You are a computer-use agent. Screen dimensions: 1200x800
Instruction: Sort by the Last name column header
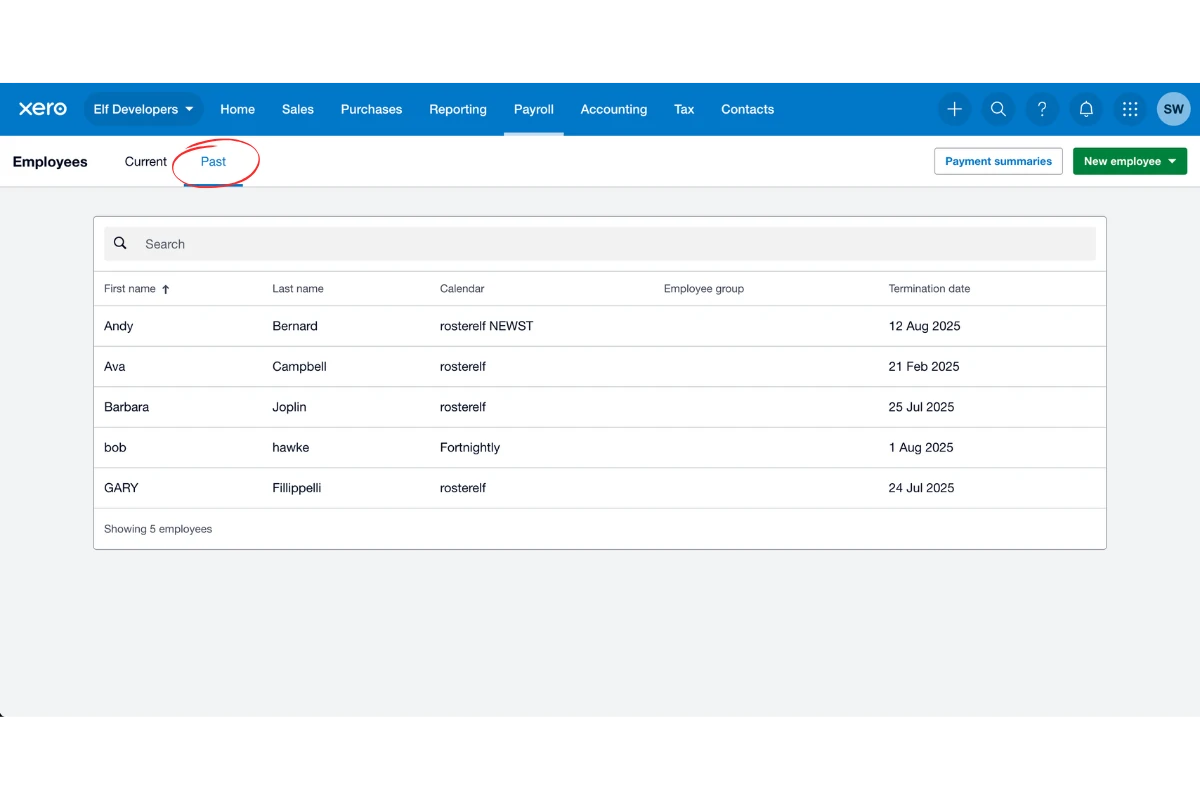[298, 289]
